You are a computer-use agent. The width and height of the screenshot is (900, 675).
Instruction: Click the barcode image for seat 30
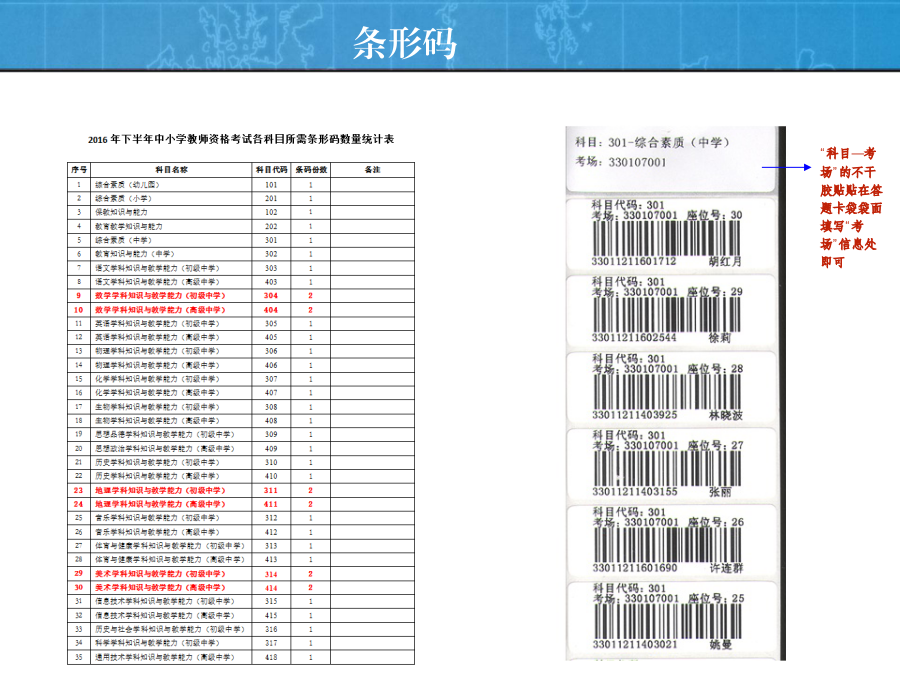(x=666, y=238)
